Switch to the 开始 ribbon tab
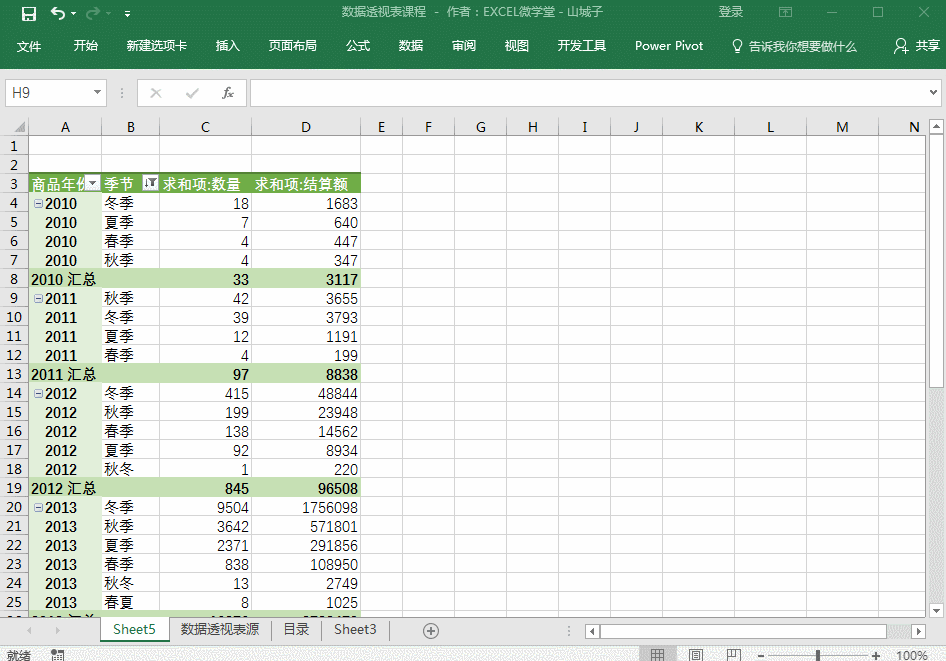Image resolution: width=946 pixels, height=661 pixels. [86, 46]
